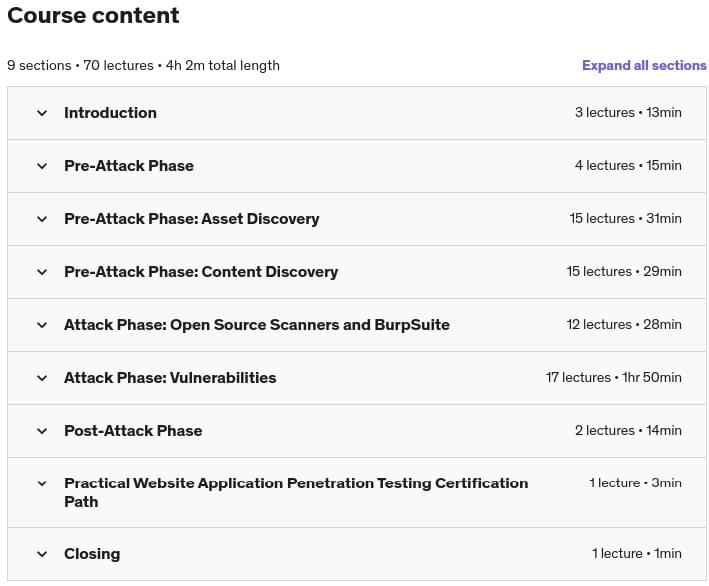Viewport: 709px width, 586px height.
Task: Open Practical Website Application Penetration Testing section
Action: pos(296,492)
